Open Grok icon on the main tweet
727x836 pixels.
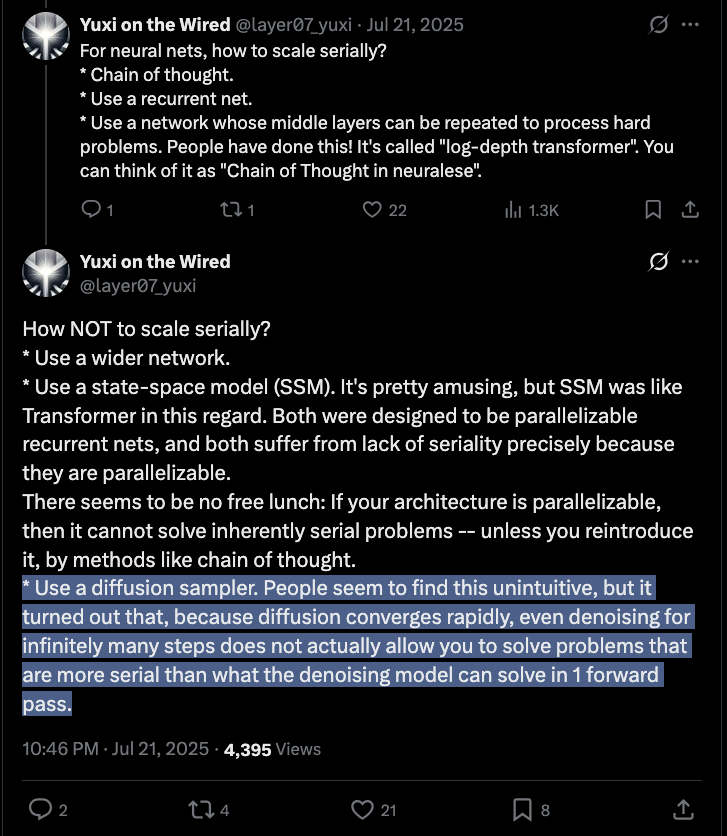[658, 261]
